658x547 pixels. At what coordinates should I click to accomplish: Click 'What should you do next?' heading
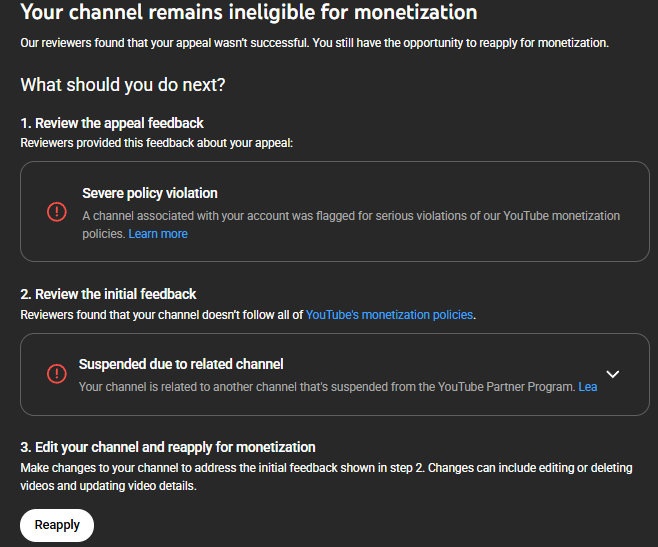(123, 84)
